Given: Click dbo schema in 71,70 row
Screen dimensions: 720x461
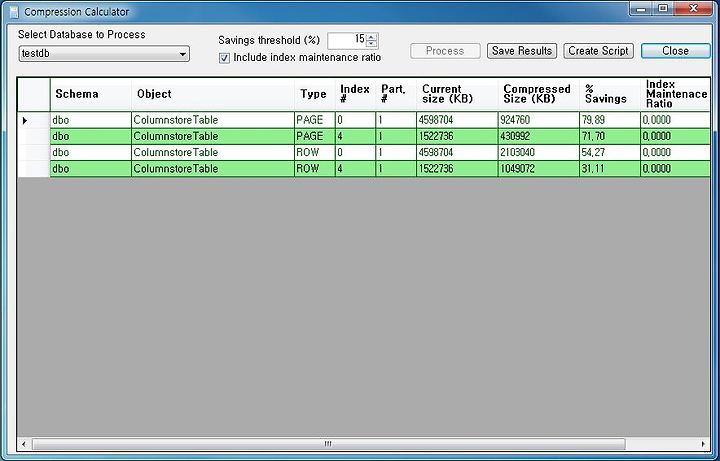Looking at the screenshot, I should (x=90, y=136).
